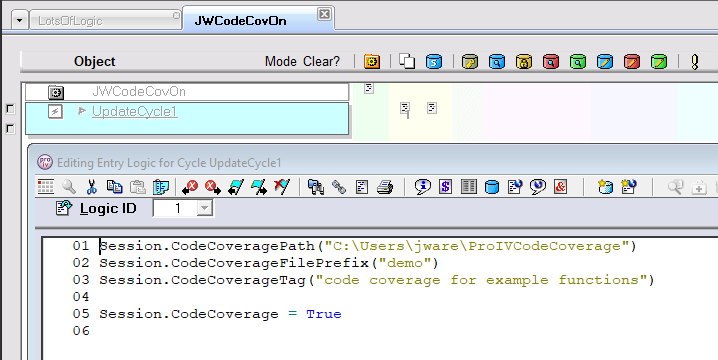Viewport: 718px width, 360px height.
Task: Click the binoculars search icon
Action: 316,187
